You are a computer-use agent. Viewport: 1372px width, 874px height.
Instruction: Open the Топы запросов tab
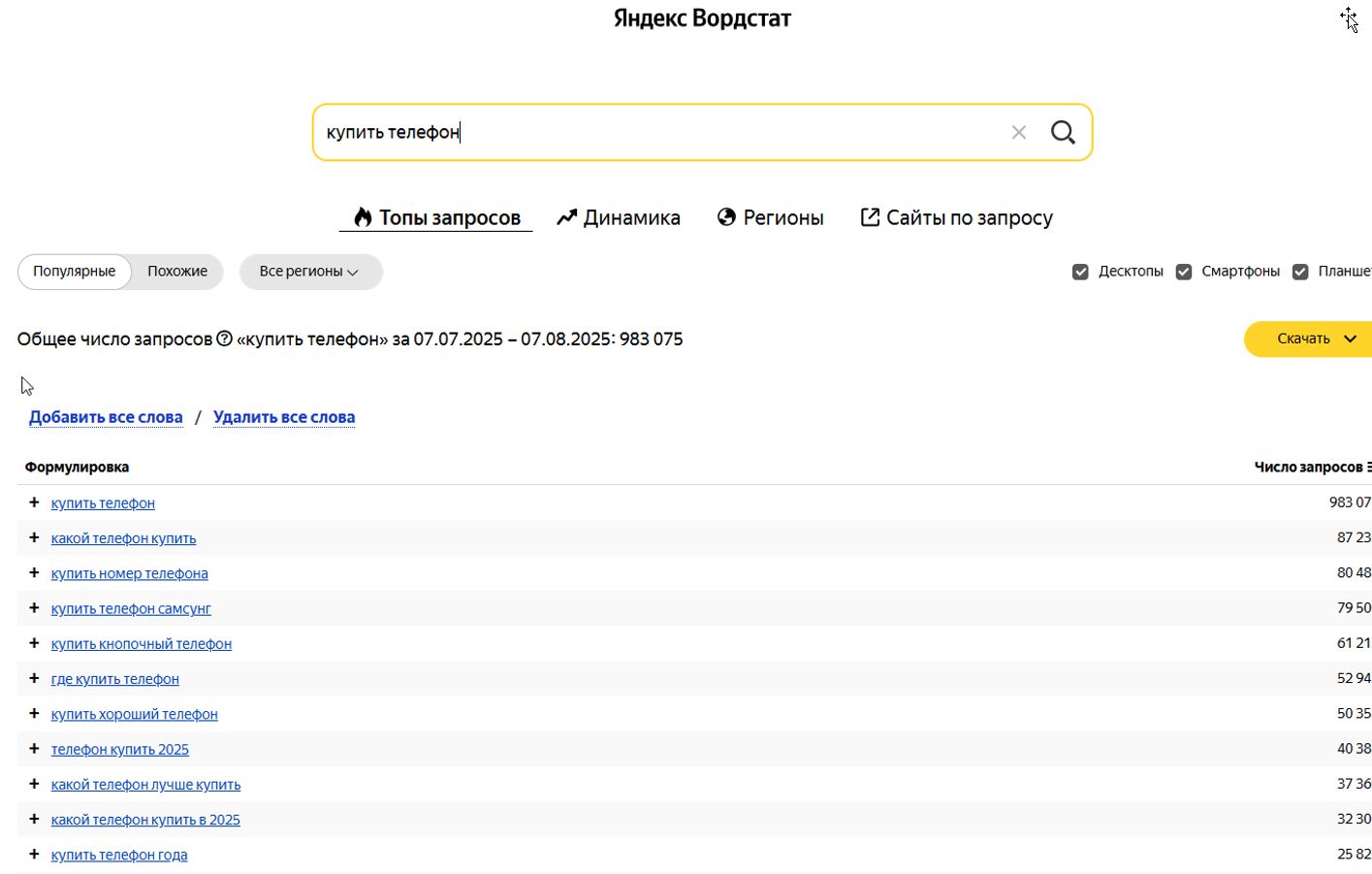point(436,217)
